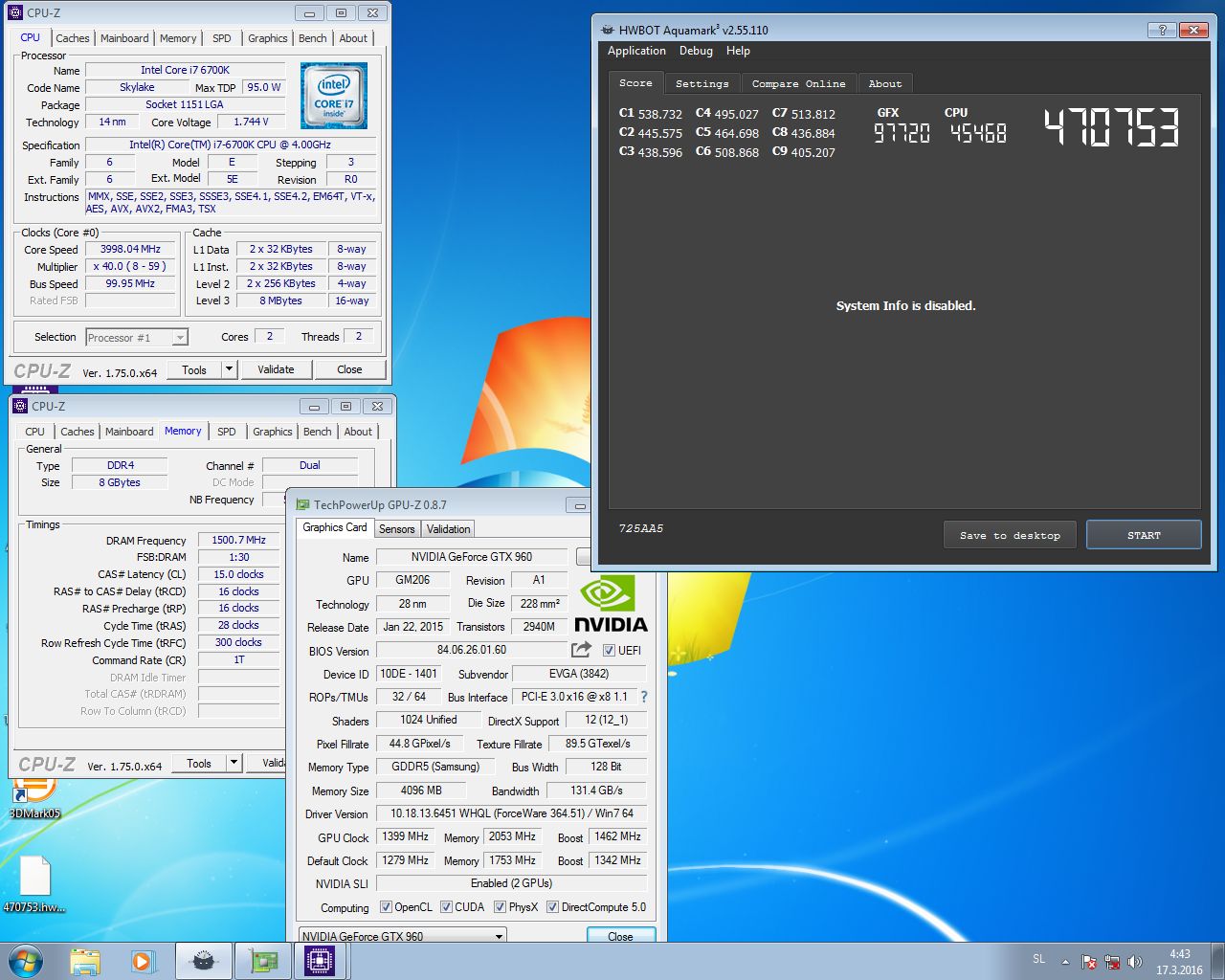Click the GPU-Z title bar app icon

[303, 504]
